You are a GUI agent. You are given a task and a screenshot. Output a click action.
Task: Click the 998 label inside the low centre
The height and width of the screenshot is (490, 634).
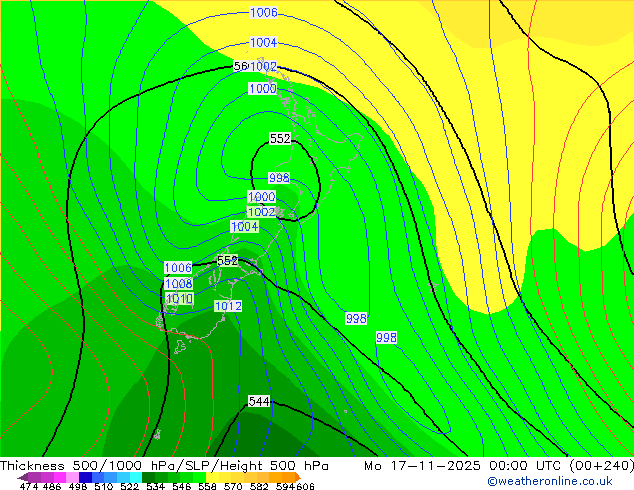(279, 178)
